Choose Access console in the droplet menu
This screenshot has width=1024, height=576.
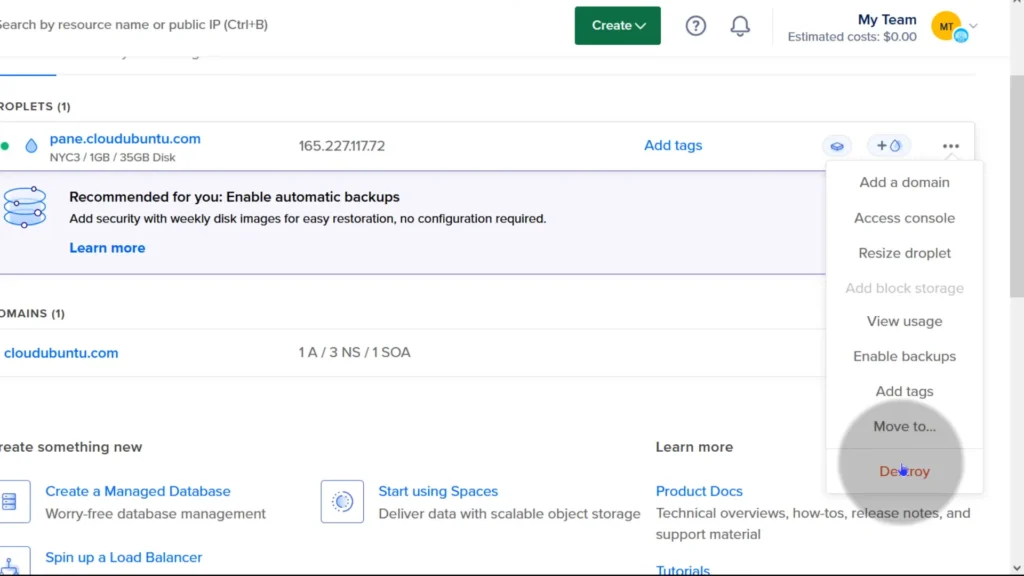point(904,218)
